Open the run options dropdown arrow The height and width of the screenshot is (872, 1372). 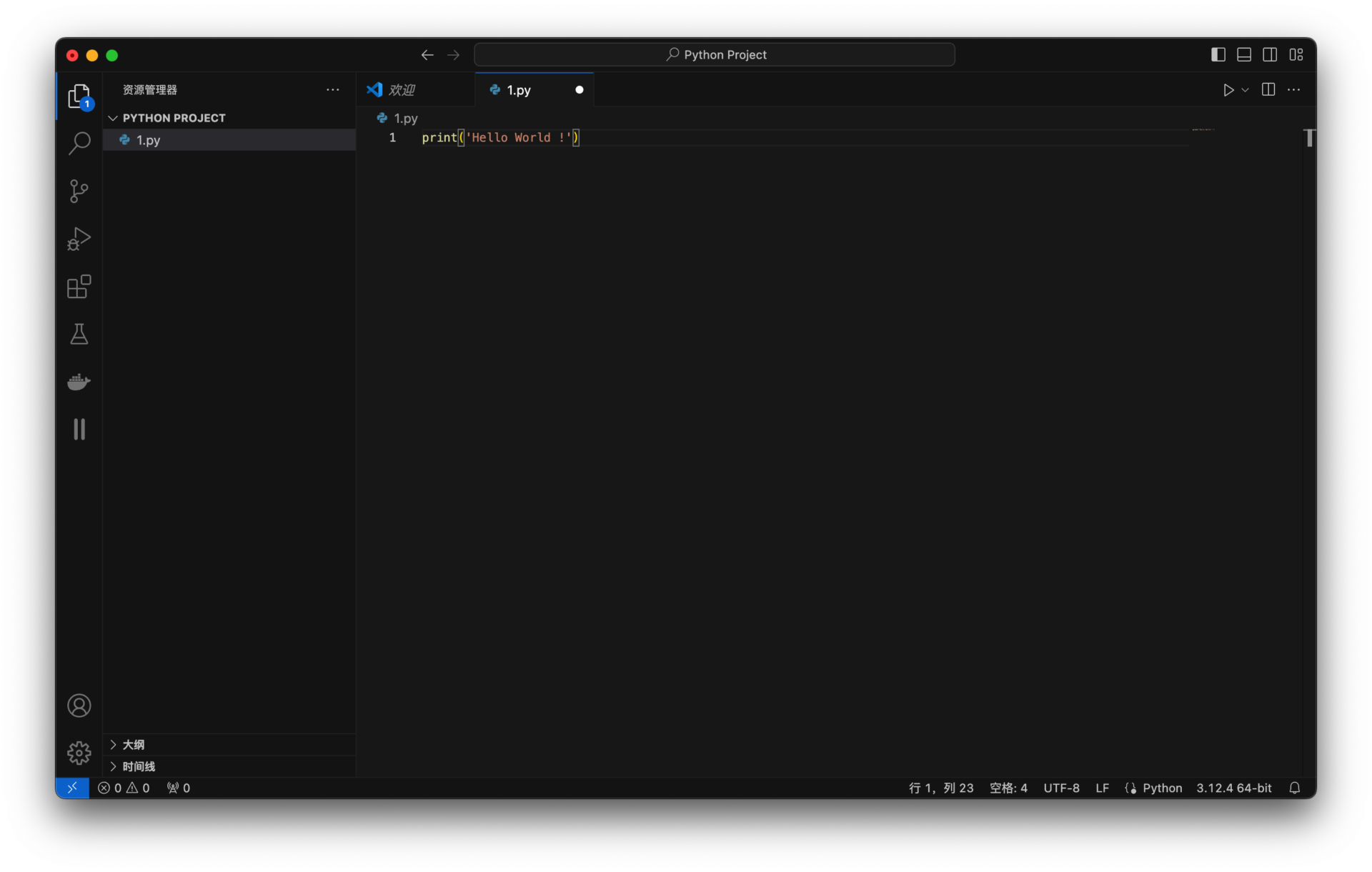(x=1245, y=90)
